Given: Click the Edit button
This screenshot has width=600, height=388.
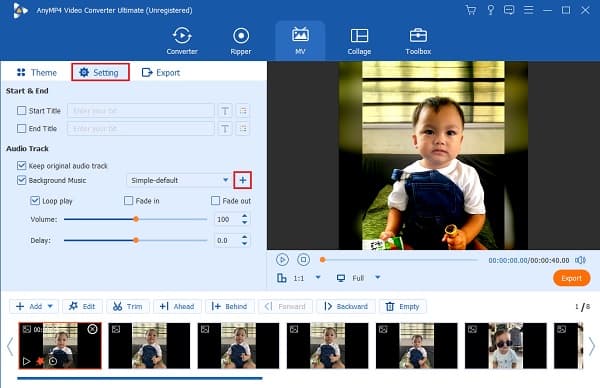Looking at the screenshot, I should tap(82, 306).
